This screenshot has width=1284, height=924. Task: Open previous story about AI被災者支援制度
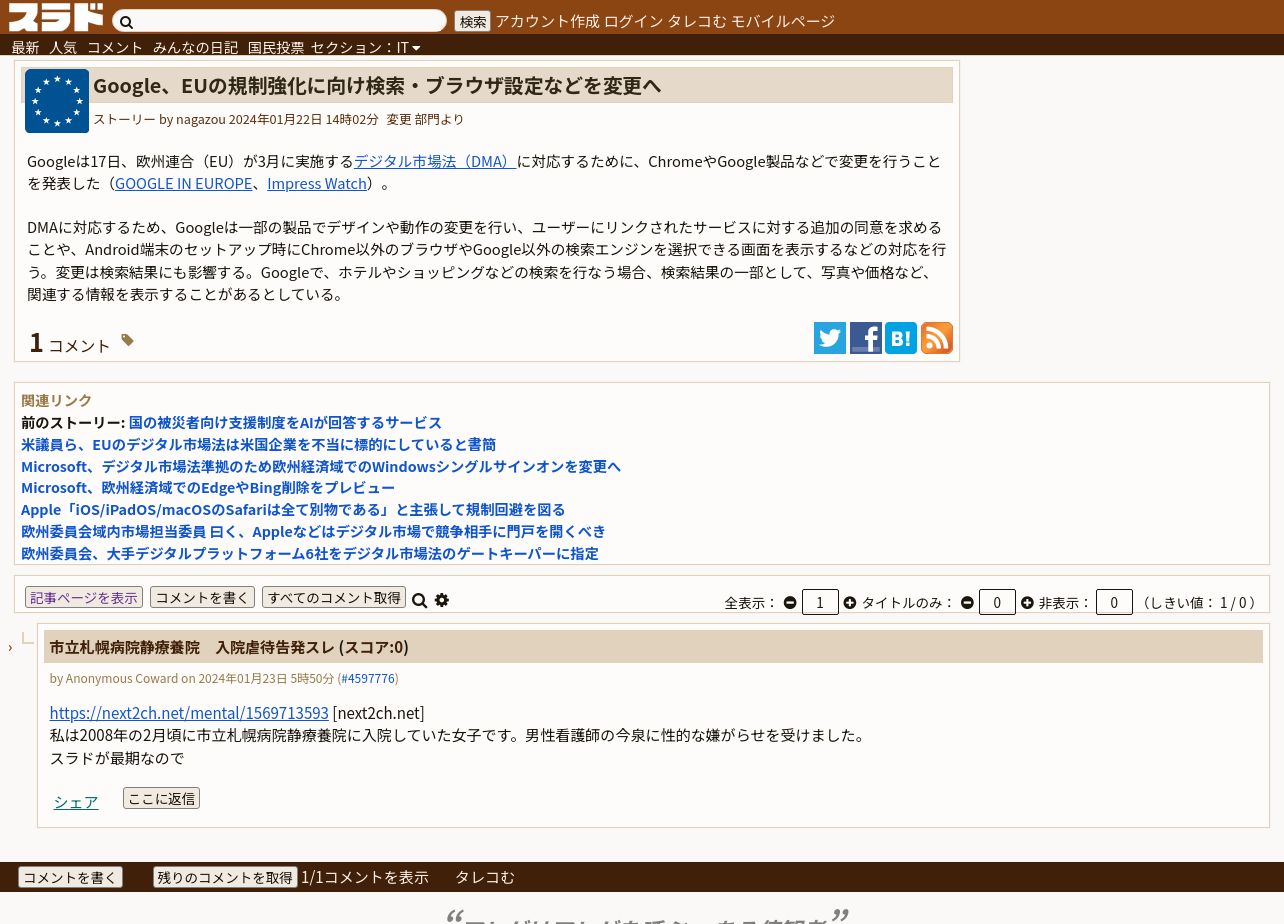[x=285, y=422]
